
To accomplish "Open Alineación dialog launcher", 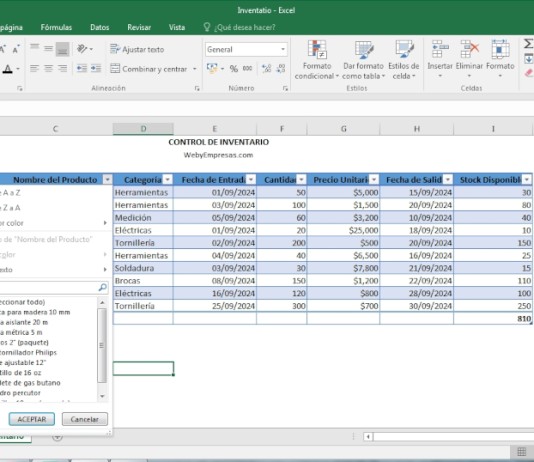I will pos(197,89).
